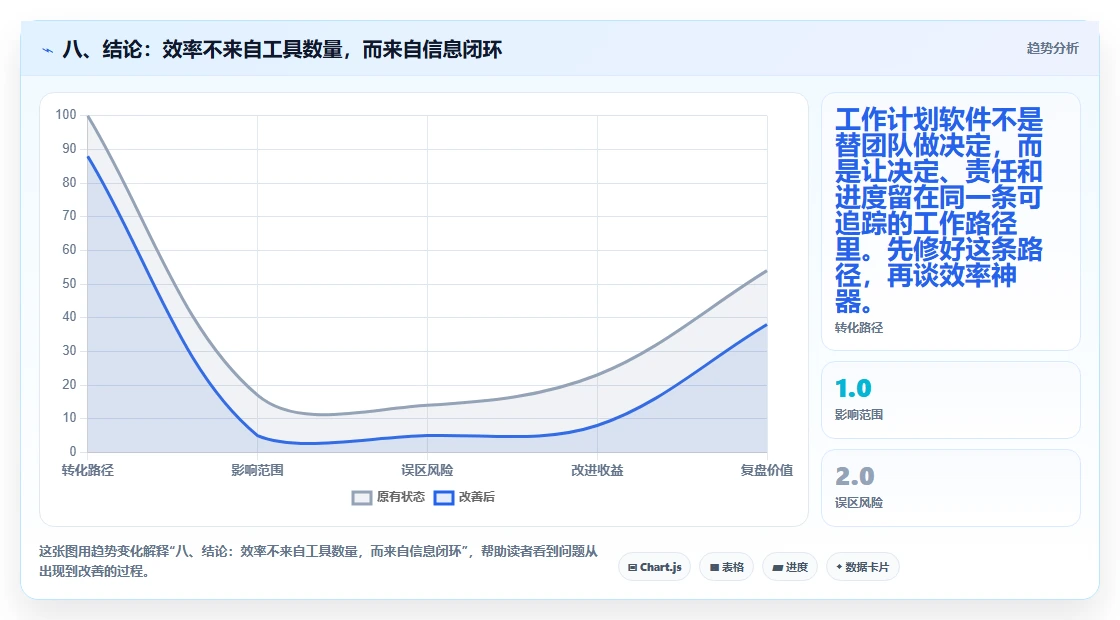Click y-axis value 90
This screenshot has height=620, width=1120.
[x=69, y=149]
